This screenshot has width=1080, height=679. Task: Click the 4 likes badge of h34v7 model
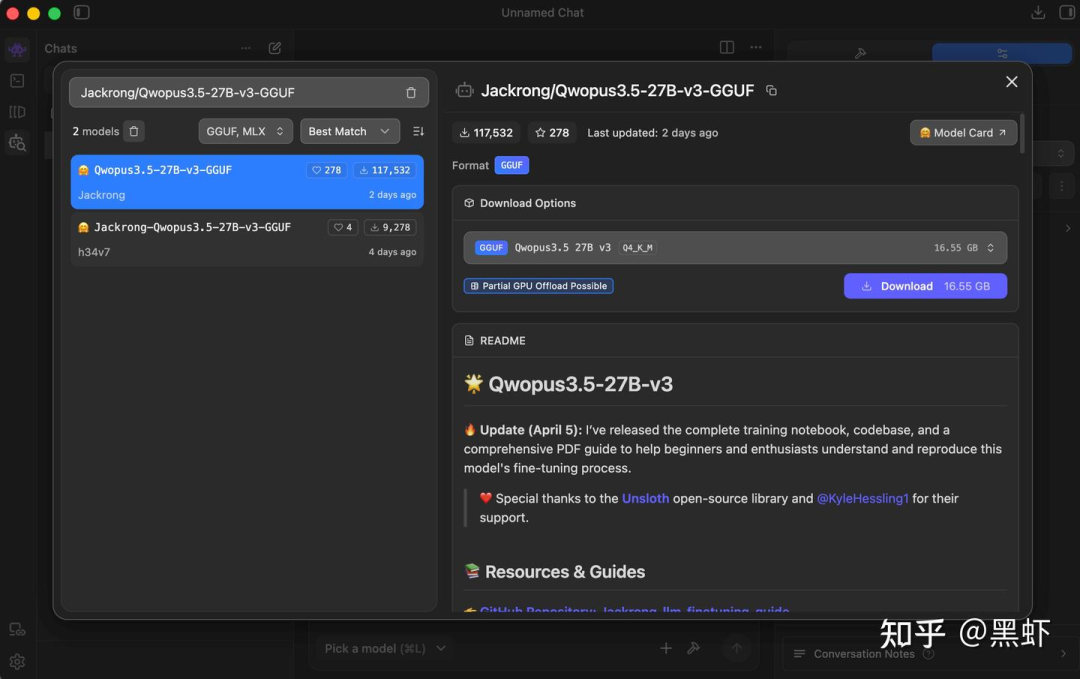(342, 227)
